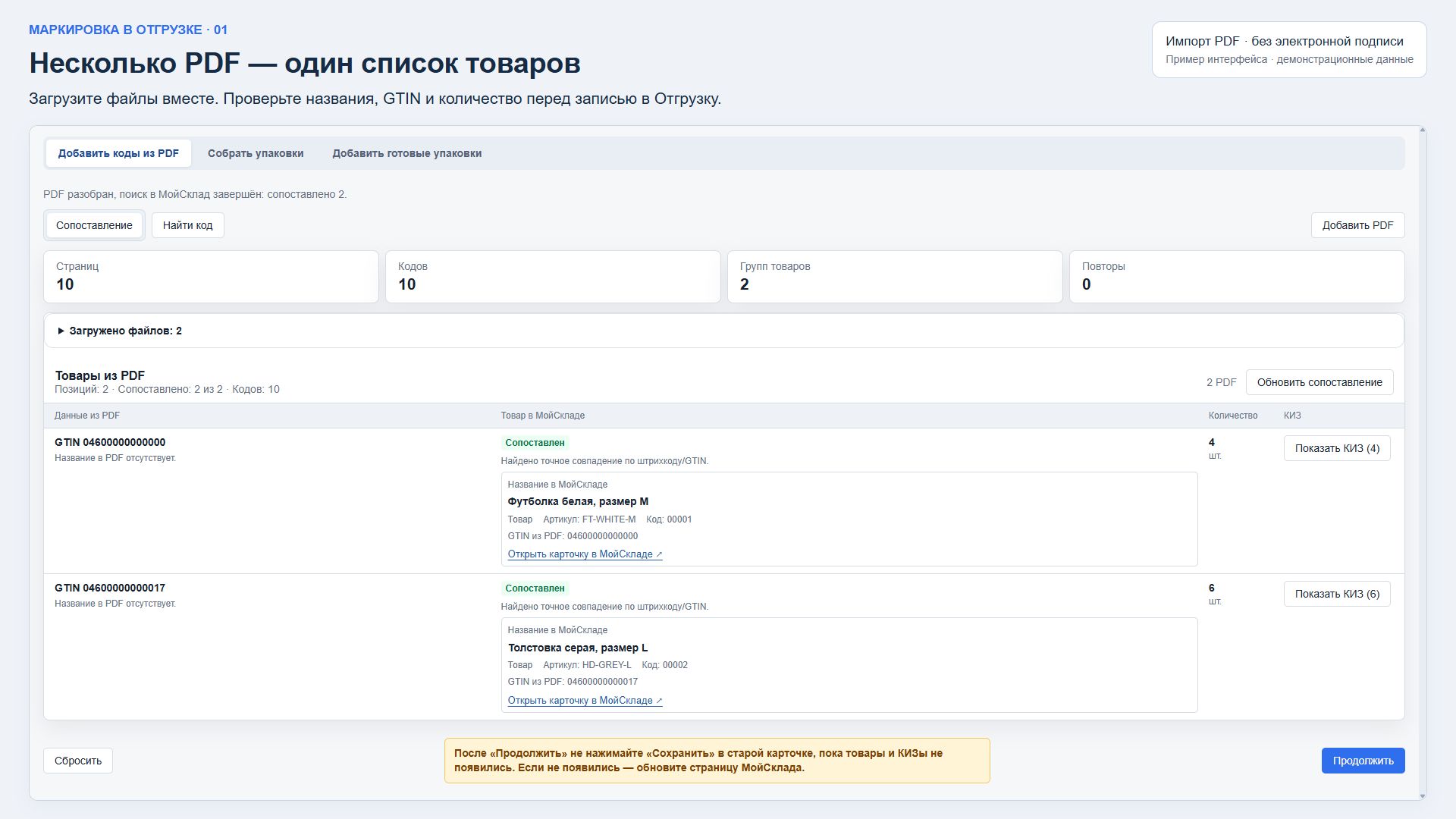Click the «Код: 00002» text
The height and width of the screenshot is (819, 1456).
[664, 665]
